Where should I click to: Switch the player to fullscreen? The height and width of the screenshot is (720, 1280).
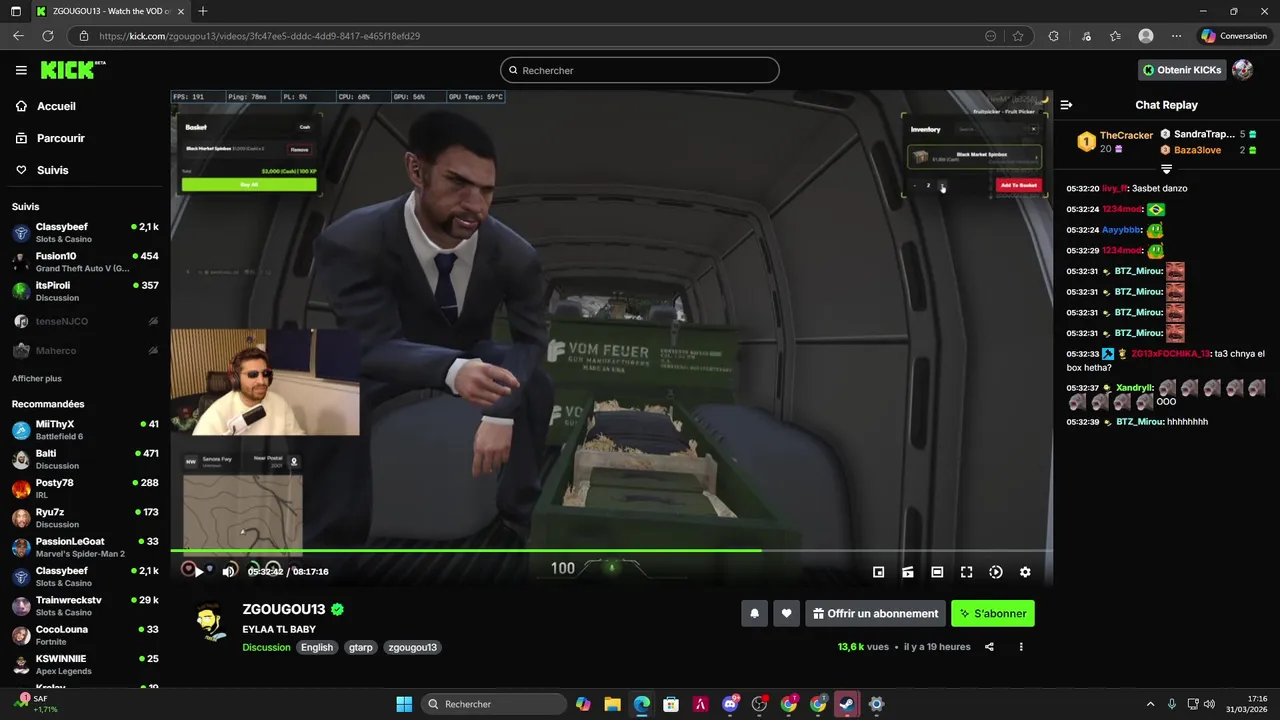(x=966, y=572)
